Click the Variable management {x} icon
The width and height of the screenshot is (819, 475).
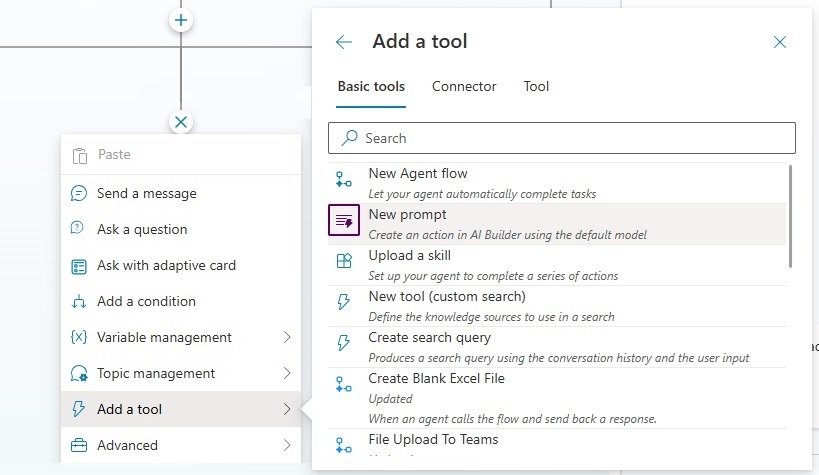coord(79,337)
